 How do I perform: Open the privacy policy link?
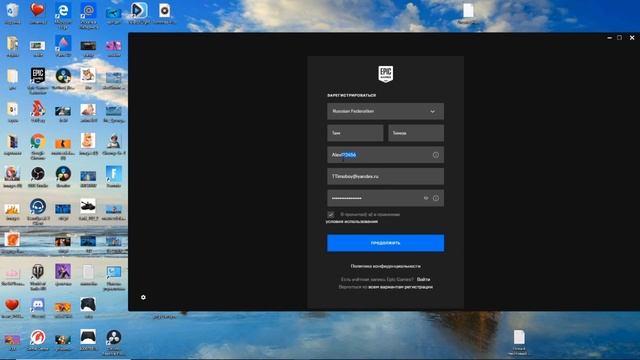pyautogui.click(x=385, y=266)
